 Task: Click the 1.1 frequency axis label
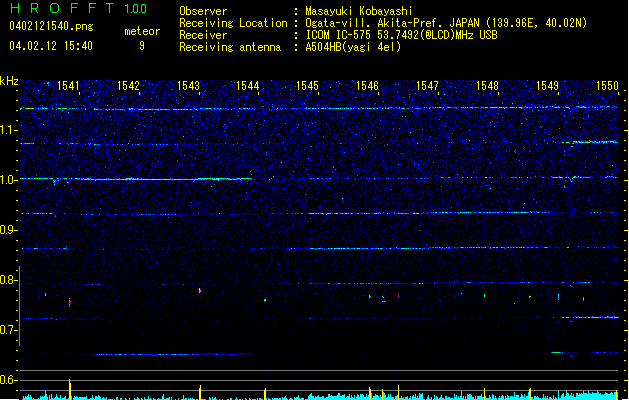point(9,130)
